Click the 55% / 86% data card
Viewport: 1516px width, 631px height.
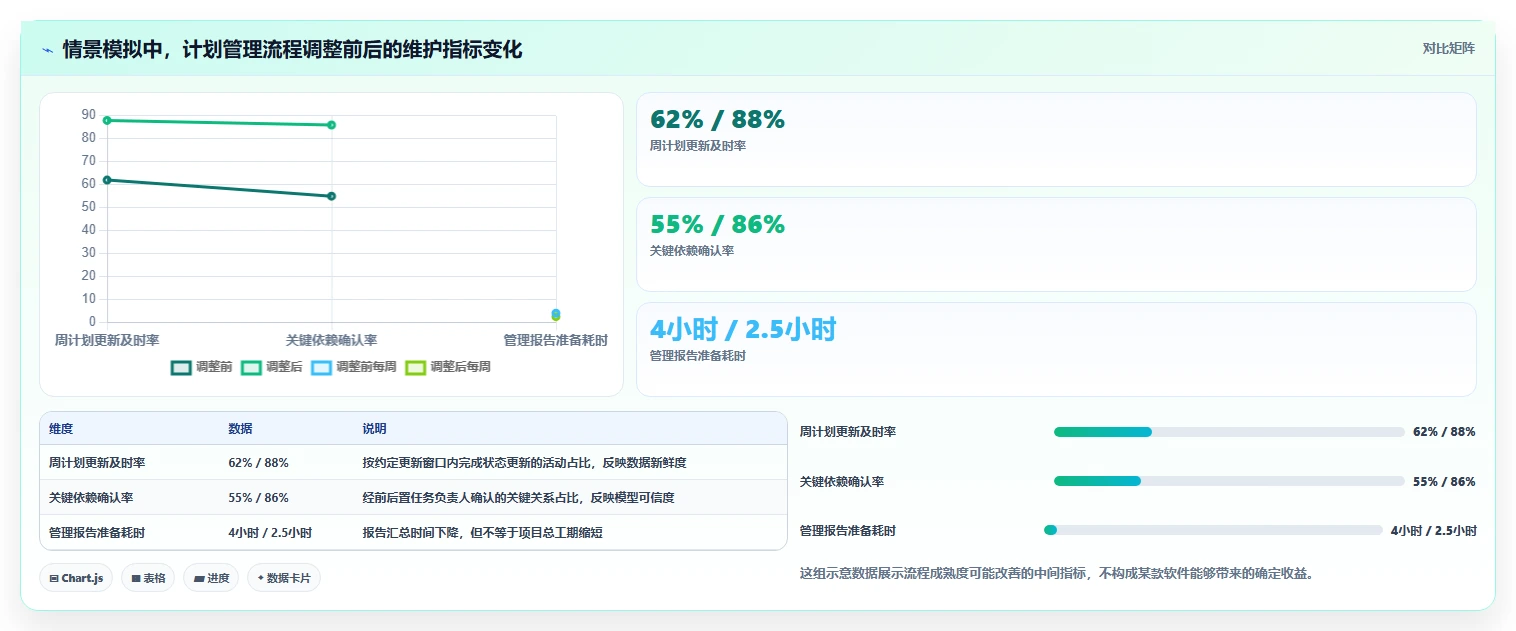1056,244
